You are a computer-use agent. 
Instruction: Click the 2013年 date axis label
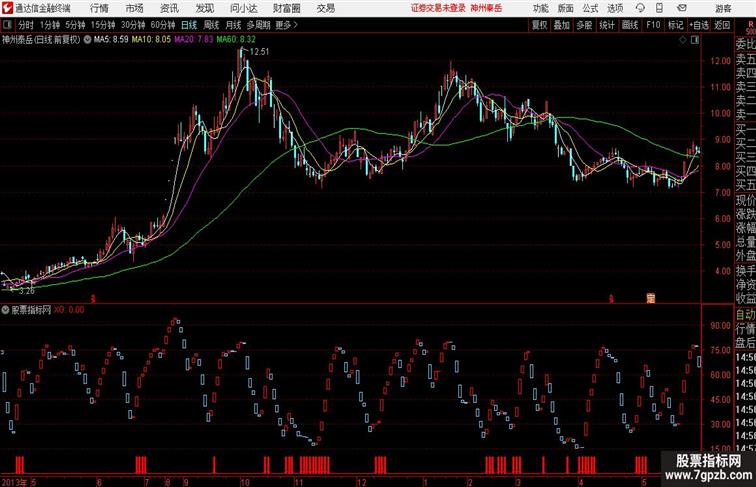(14, 482)
